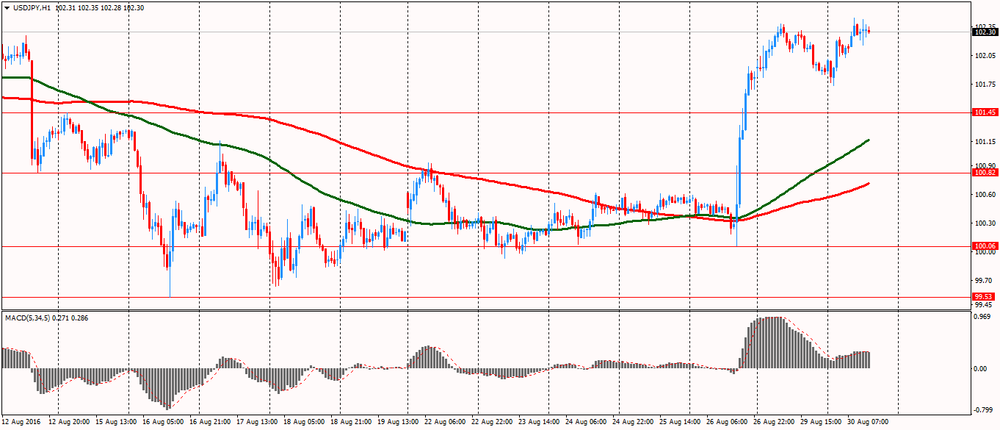Click the 100.30 price scale value
Image resolution: width=1000 pixels, height=430 pixels.
985,223
